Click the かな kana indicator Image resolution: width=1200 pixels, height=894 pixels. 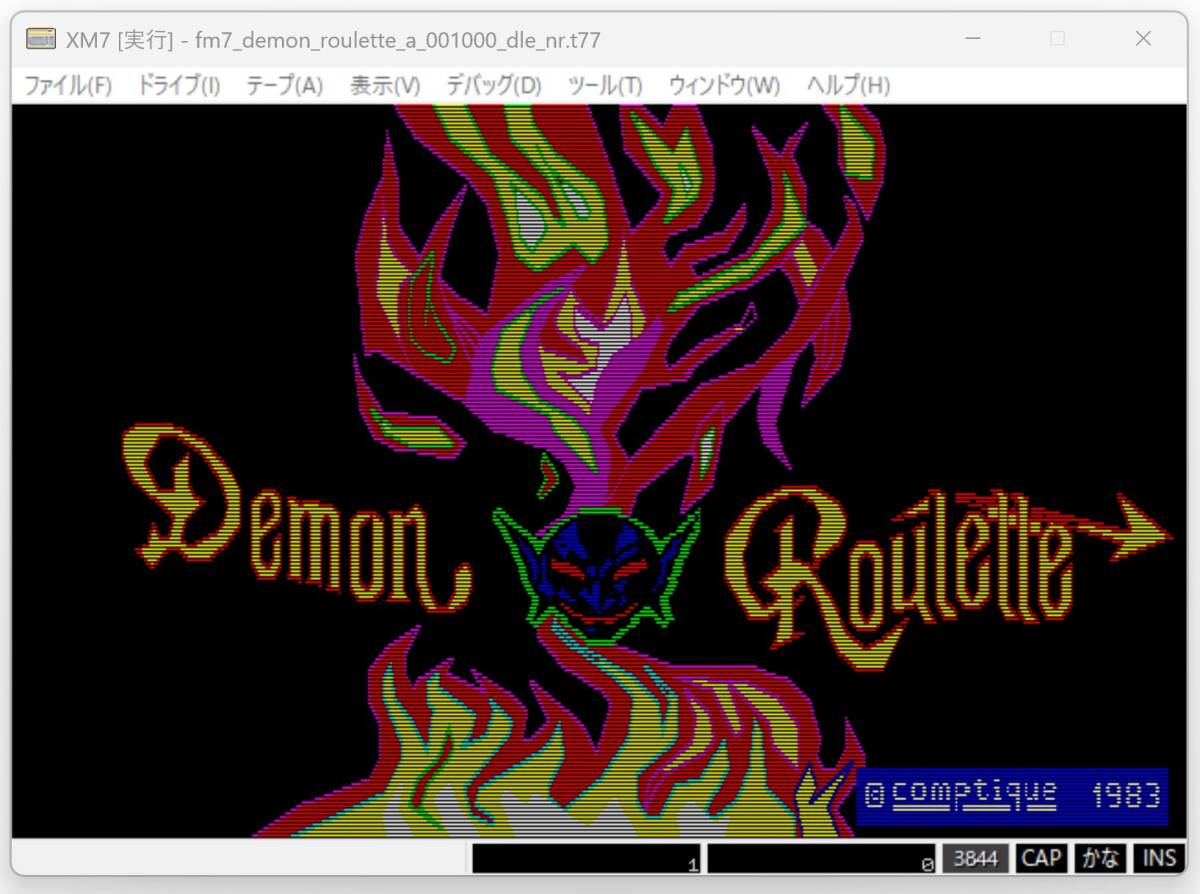tap(1100, 859)
